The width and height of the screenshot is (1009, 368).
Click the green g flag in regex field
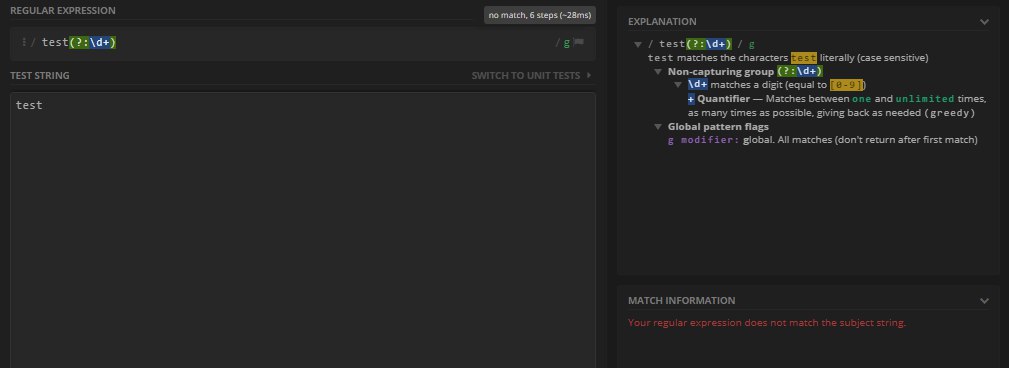(x=567, y=42)
